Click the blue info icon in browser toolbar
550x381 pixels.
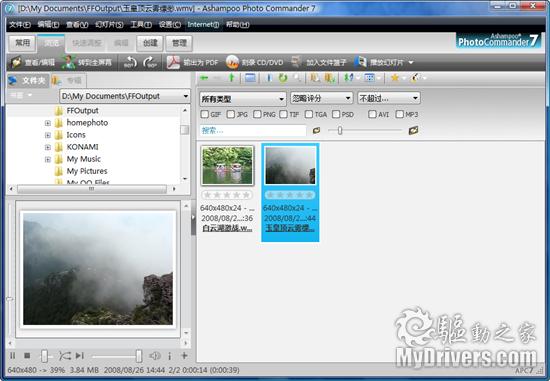coord(269,78)
